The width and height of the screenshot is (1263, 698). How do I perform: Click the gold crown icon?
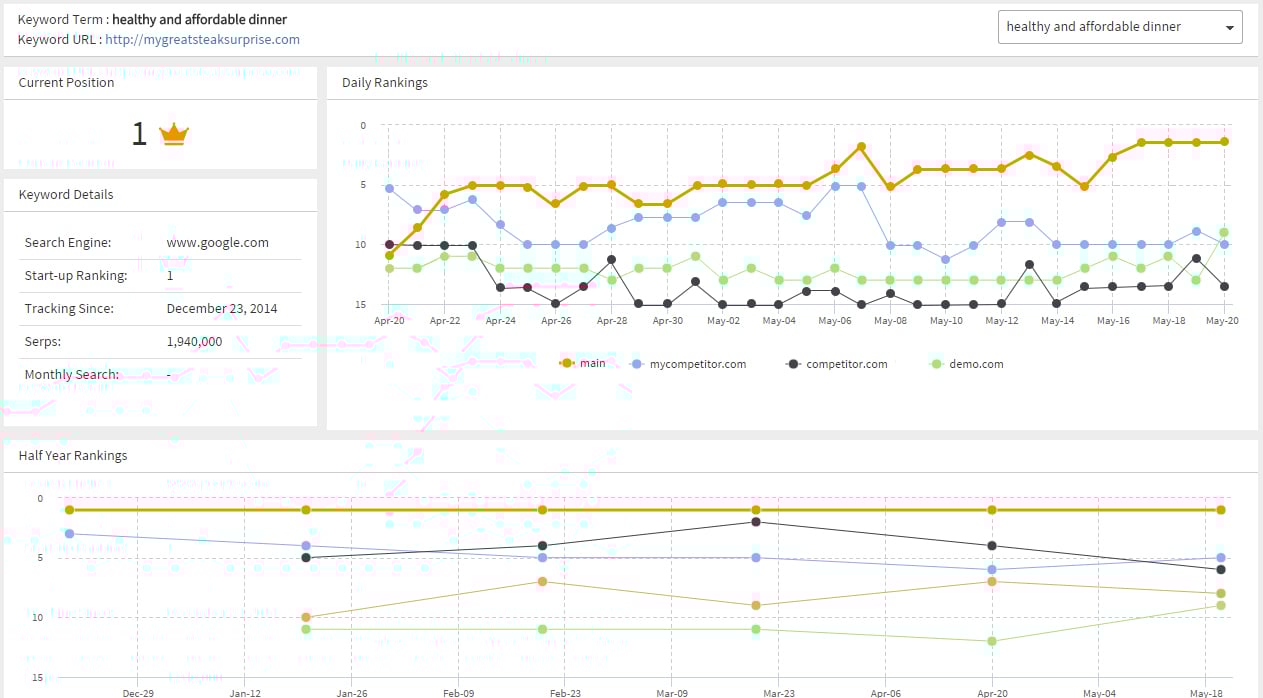tap(175, 134)
